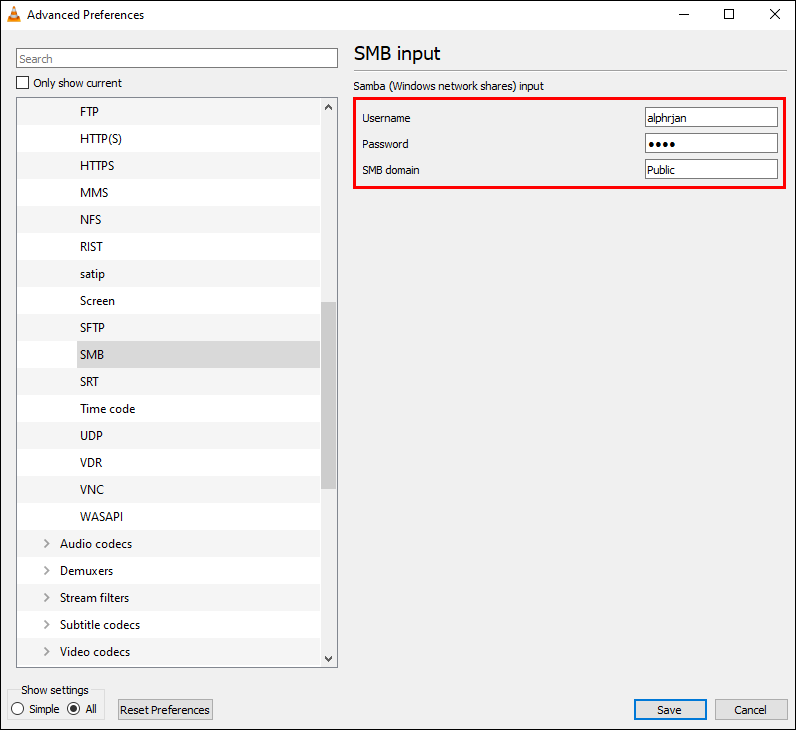This screenshot has height=730, width=796.
Task: Select HTTP(S) in the module tree
Action: coord(101,139)
